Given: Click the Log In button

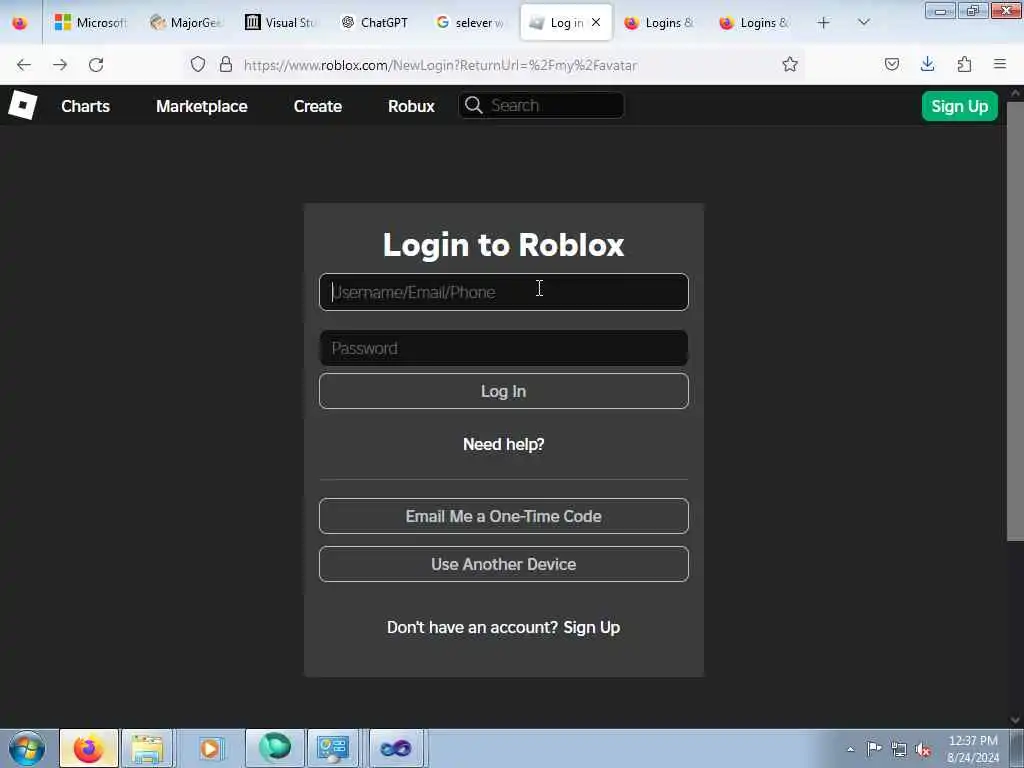Looking at the screenshot, I should pyautogui.click(x=504, y=391).
